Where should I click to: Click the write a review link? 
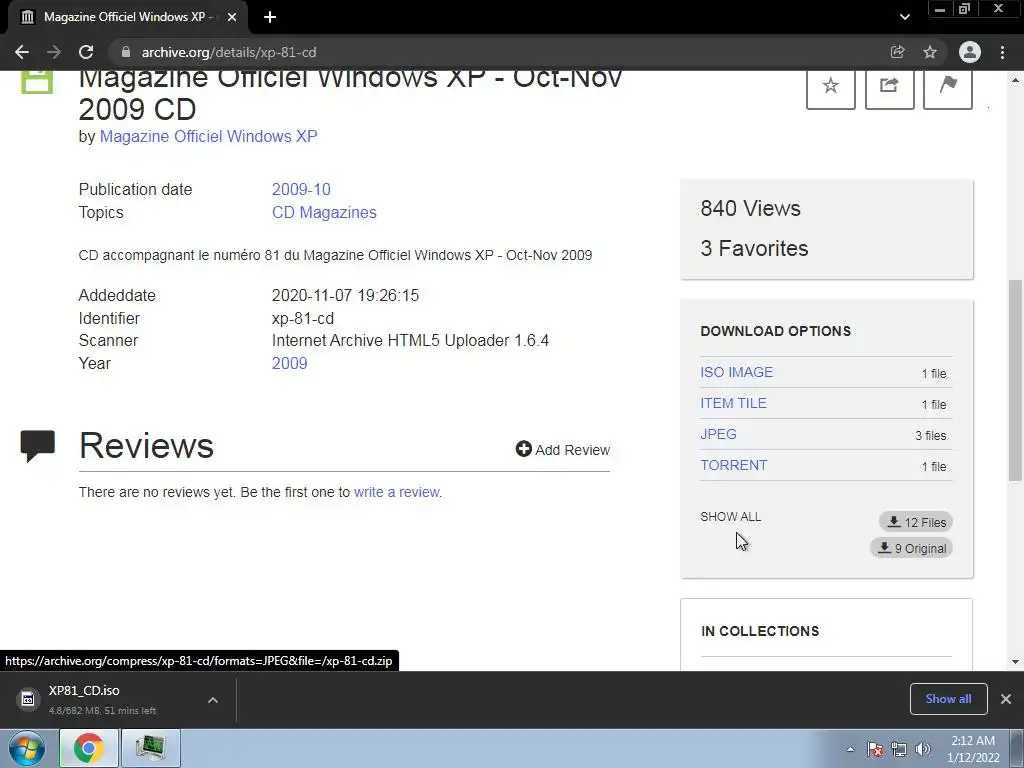tap(397, 492)
